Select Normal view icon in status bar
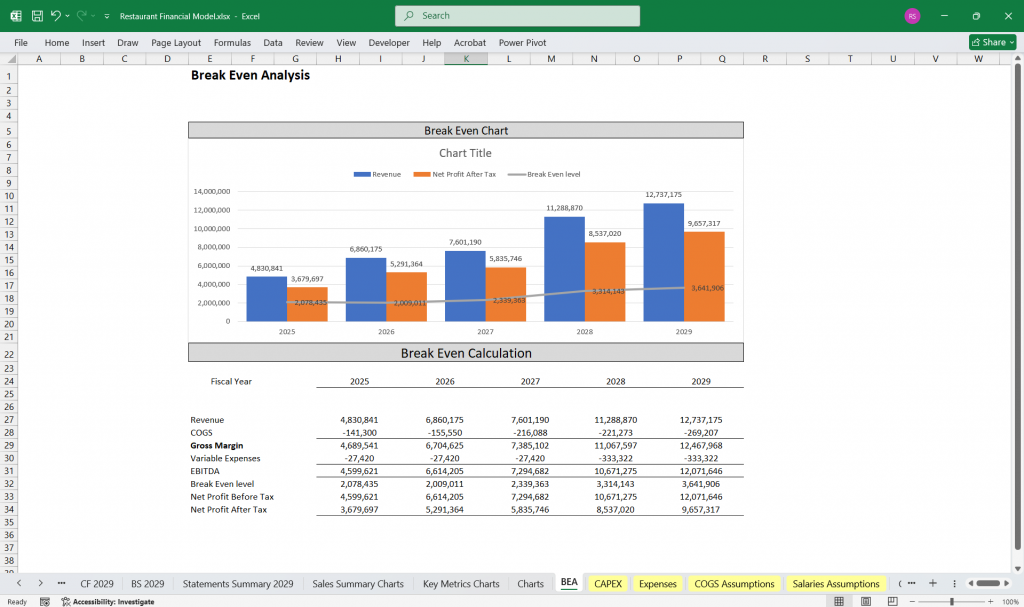 click(839, 600)
